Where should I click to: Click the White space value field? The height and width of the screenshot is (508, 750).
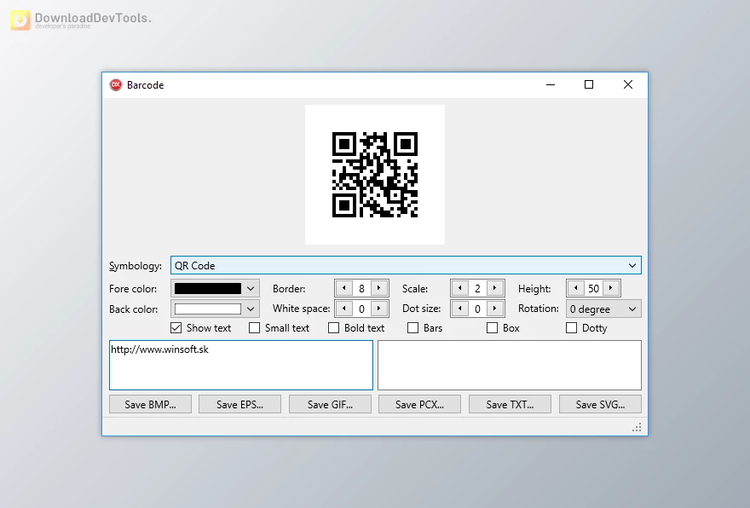[x=362, y=309]
